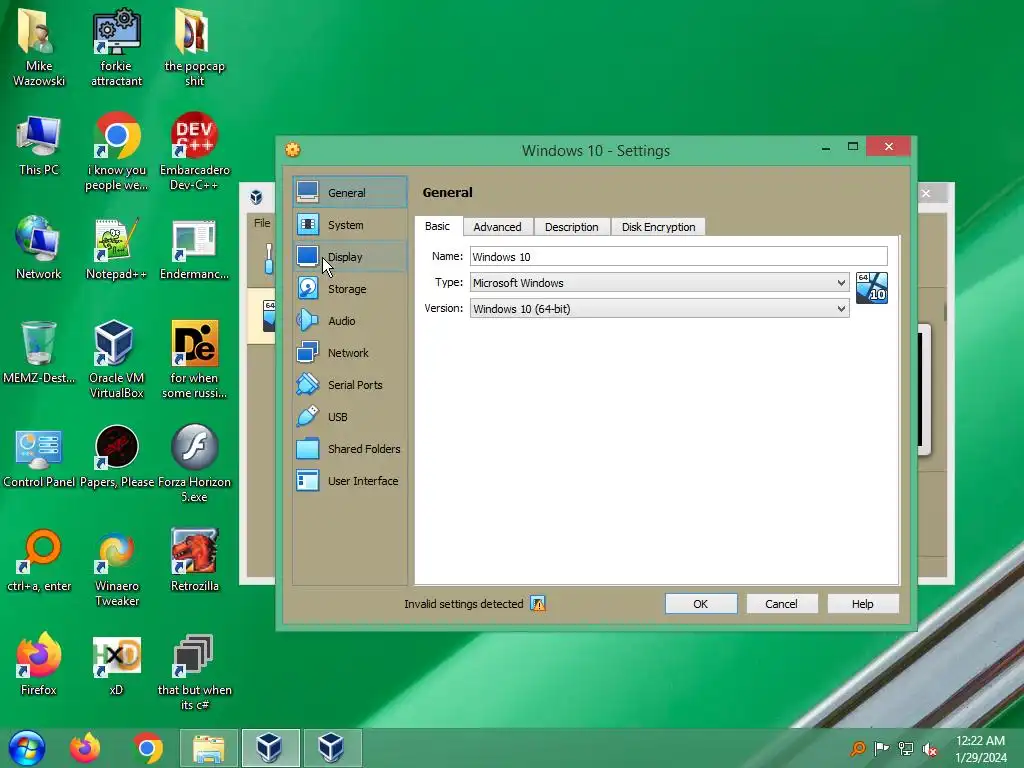This screenshot has width=1024, height=768.
Task: Select the Notepad++ desktop icon
Action: [116, 248]
